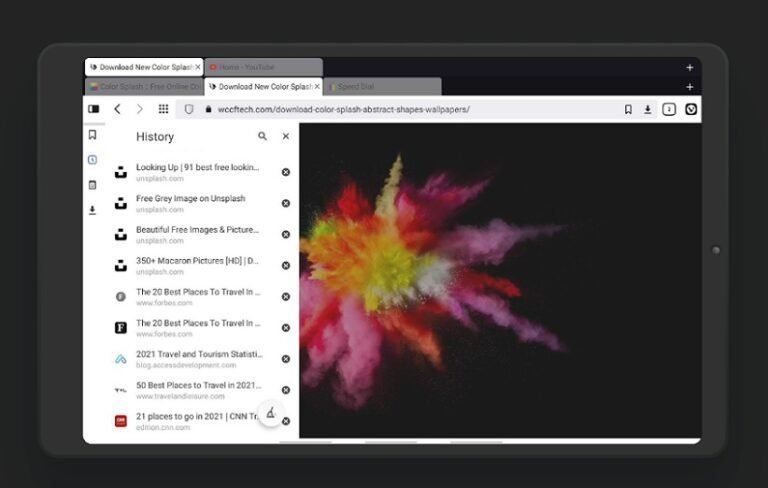Toggle the side panel button

point(94,109)
